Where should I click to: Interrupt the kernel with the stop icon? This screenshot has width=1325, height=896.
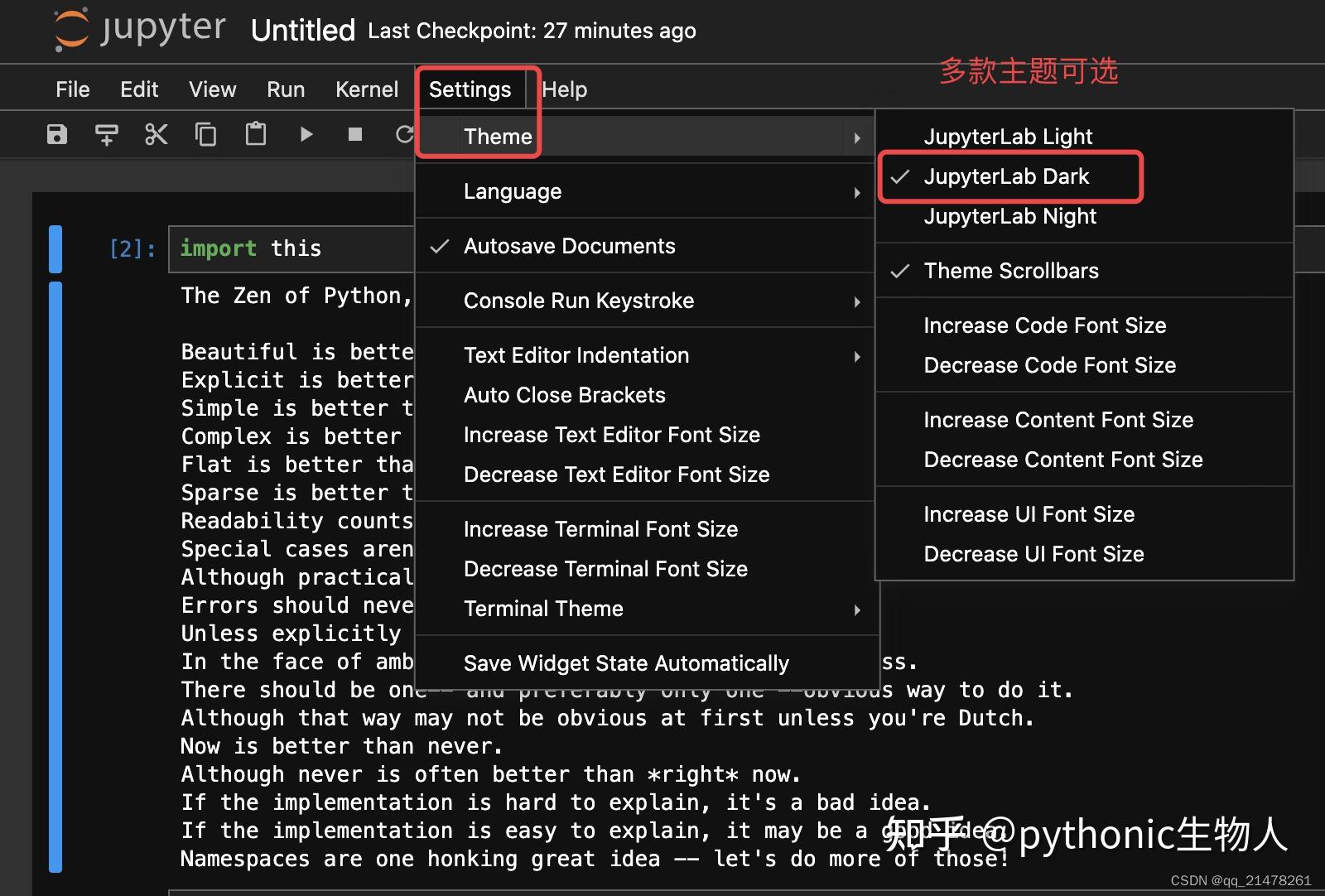(x=354, y=134)
